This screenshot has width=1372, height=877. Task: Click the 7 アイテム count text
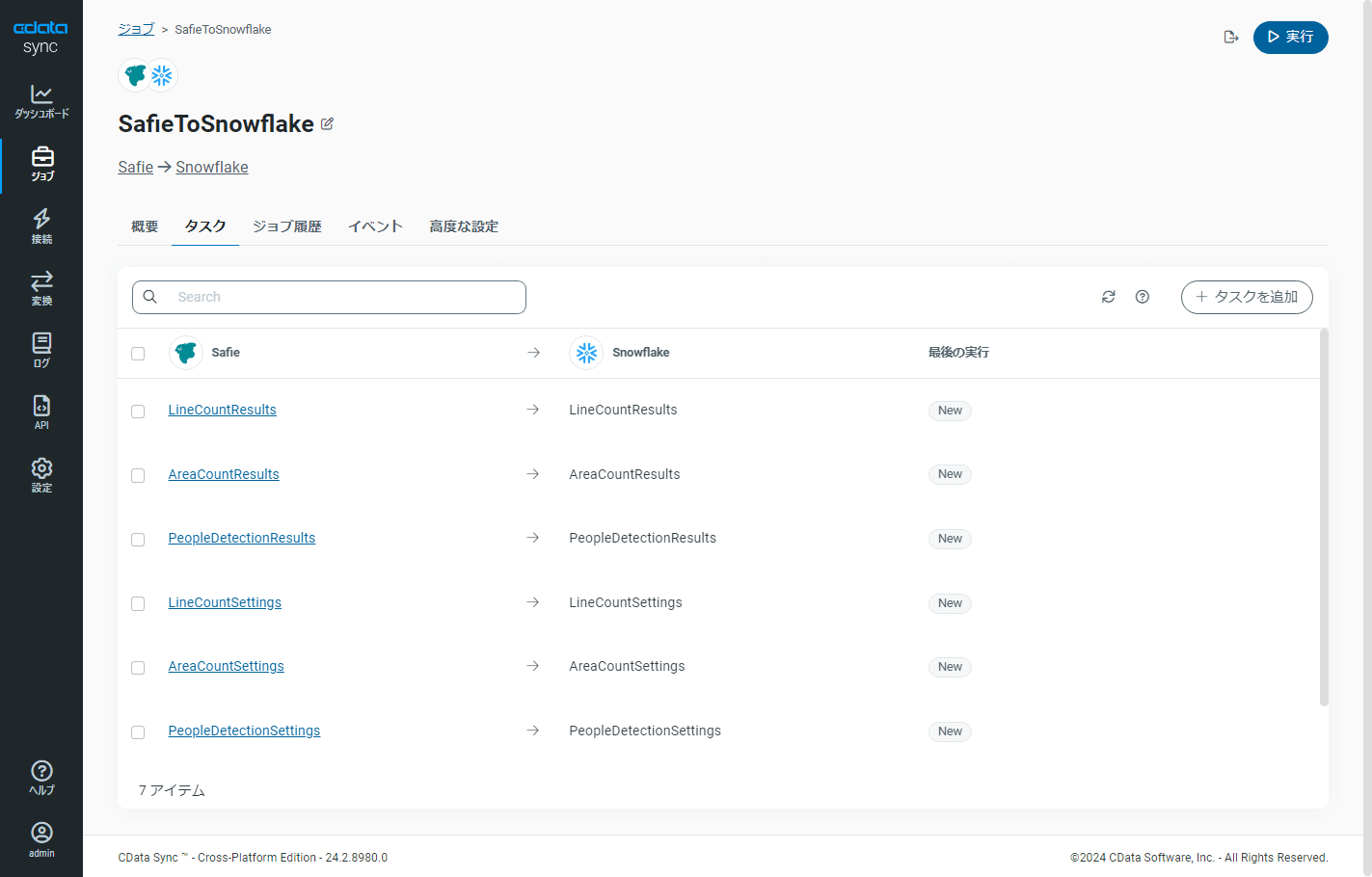tap(172, 790)
